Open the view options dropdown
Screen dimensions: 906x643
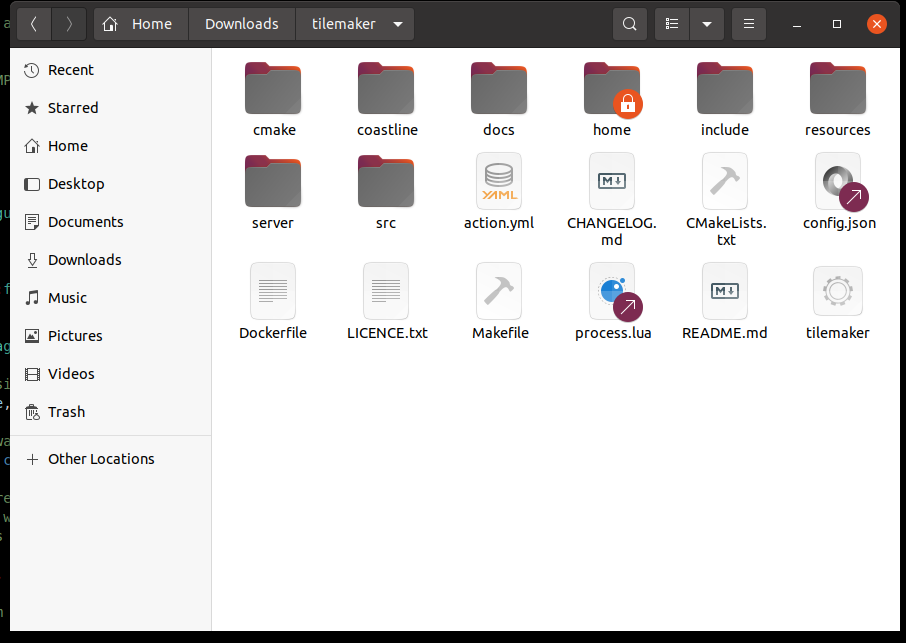707,23
